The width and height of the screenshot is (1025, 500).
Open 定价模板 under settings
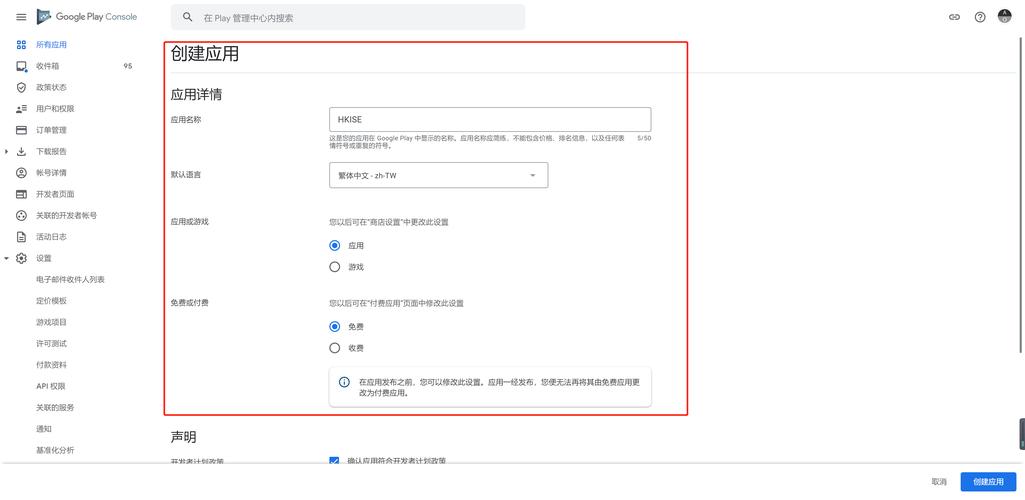tap(51, 301)
